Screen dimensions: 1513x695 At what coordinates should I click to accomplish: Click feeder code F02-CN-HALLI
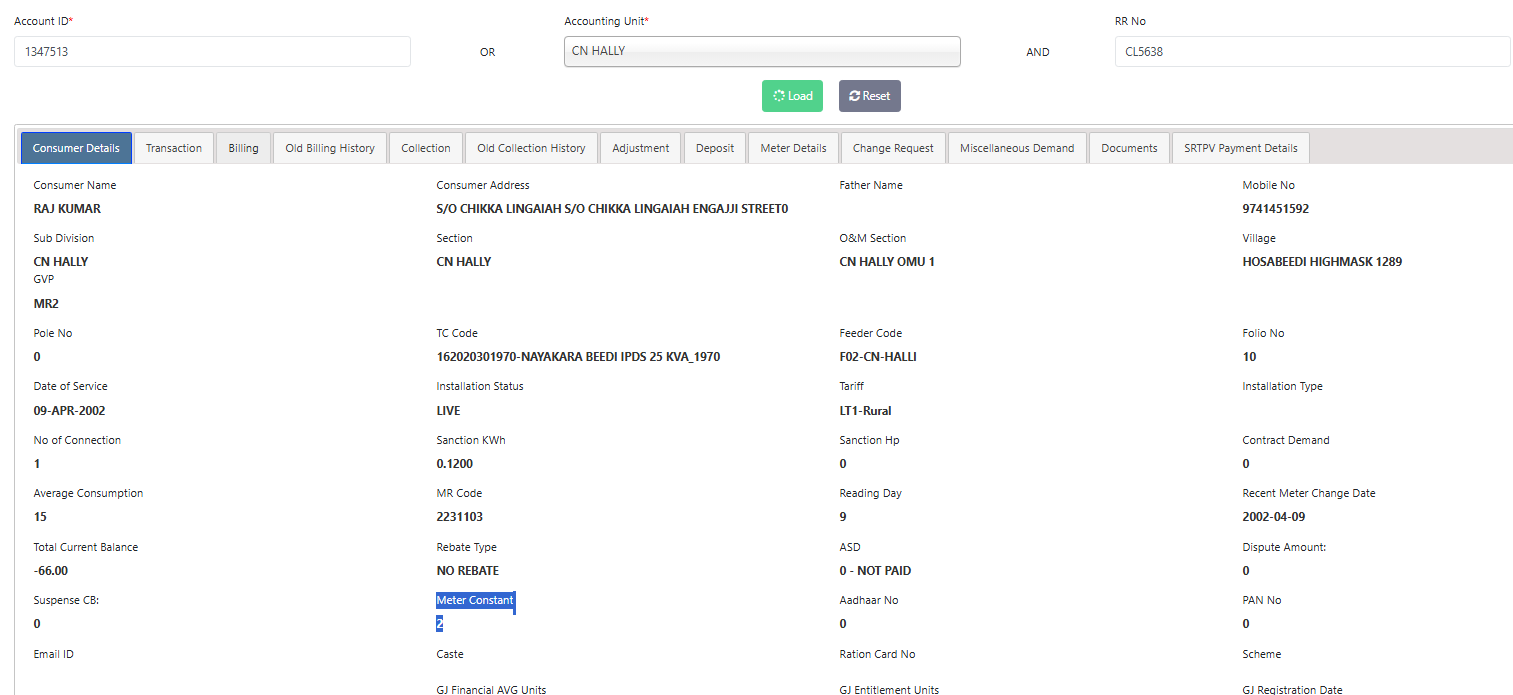[878, 357]
